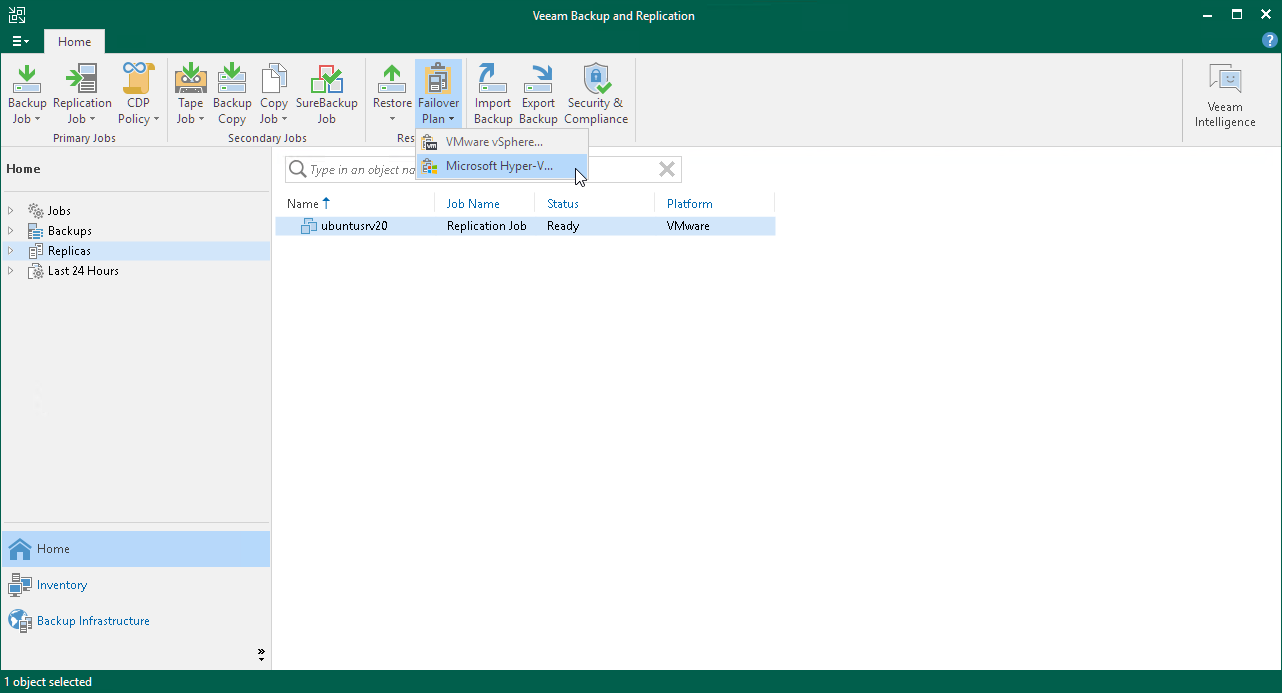Click the Failover Plan ribbon button
Screen dimensions: 1282x693
(439, 94)
